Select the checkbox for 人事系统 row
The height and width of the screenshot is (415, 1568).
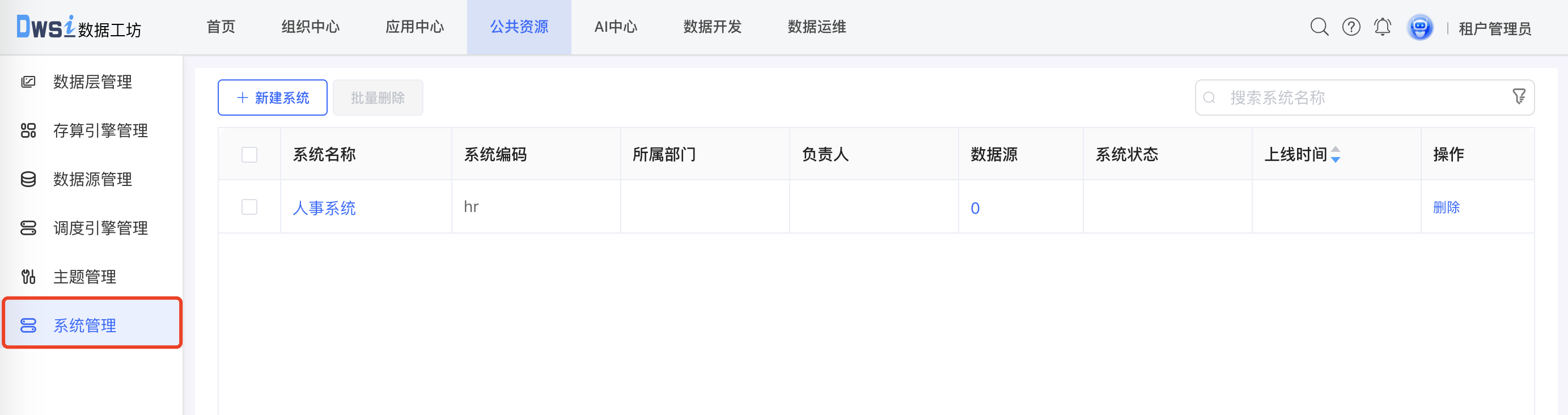click(x=249, y=207)
